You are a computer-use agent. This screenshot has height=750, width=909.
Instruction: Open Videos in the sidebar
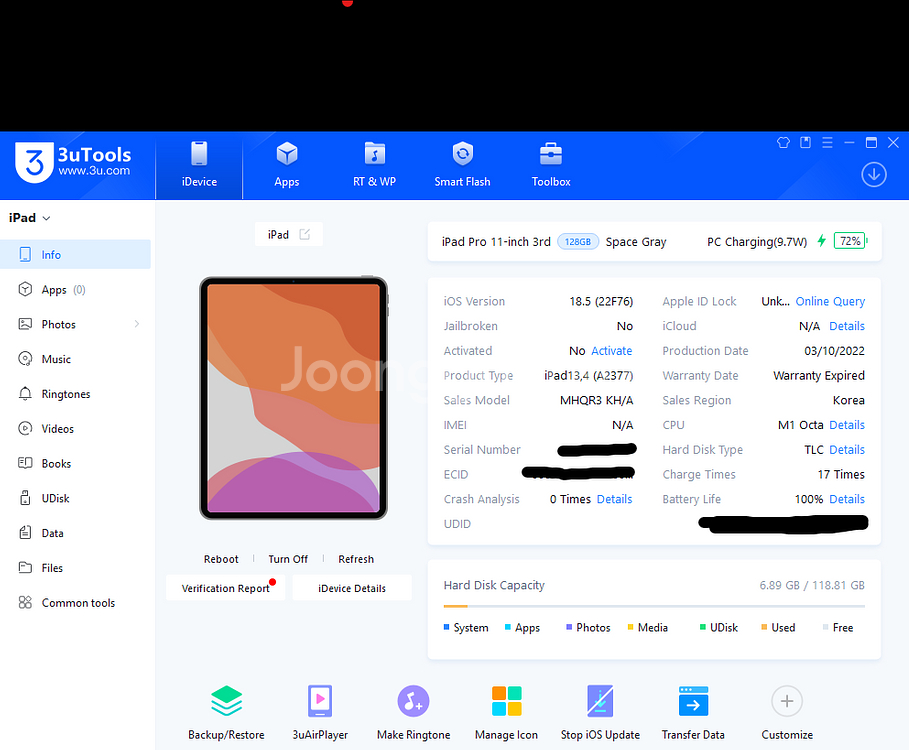75,428
